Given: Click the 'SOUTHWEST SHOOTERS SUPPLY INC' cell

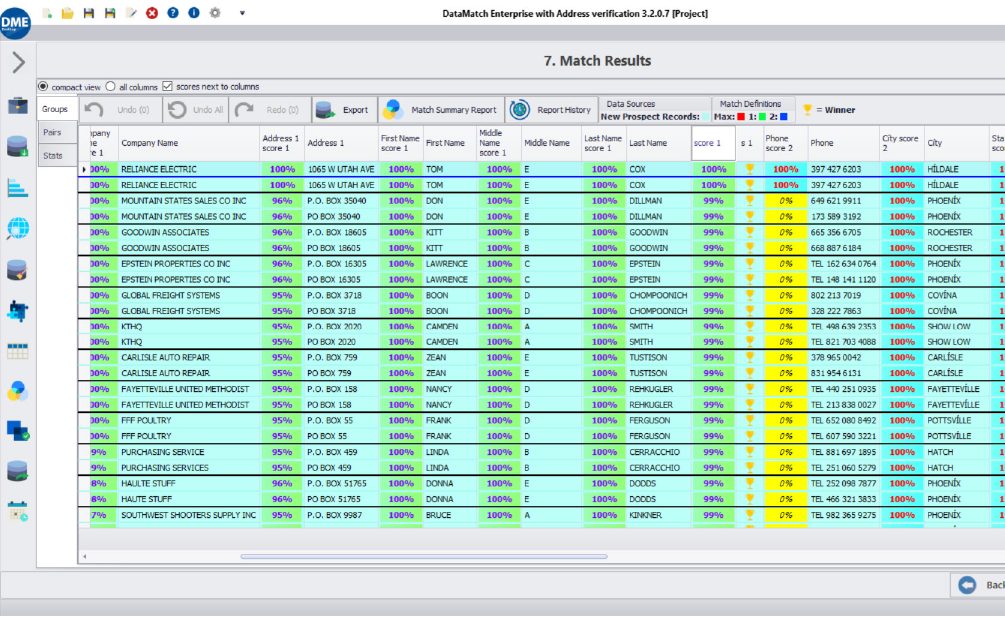Looking at the screenshot, I should pyautogui.click(x=188, y=515).
